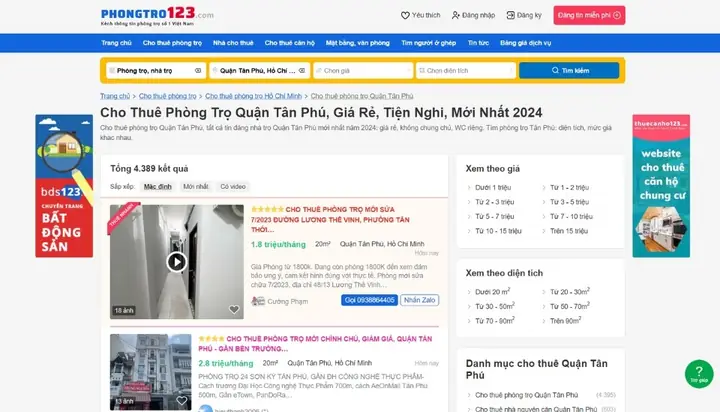Filter area Trên 90m²

click(x=565, y=321)
